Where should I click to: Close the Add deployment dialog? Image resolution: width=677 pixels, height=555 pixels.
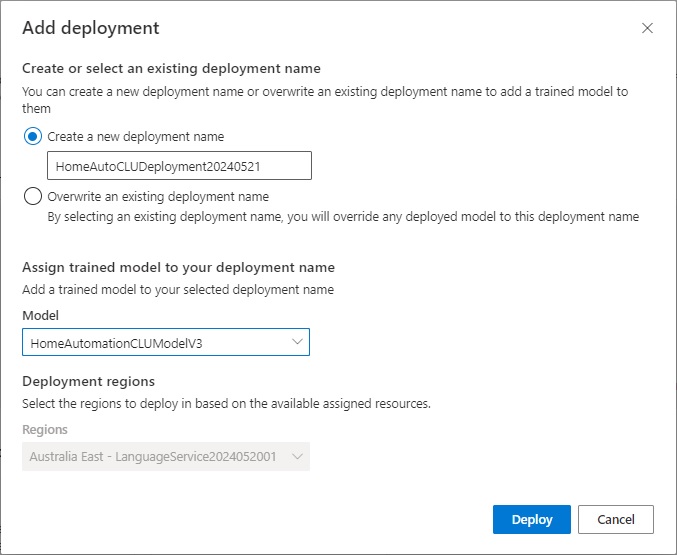coord(647,28)
